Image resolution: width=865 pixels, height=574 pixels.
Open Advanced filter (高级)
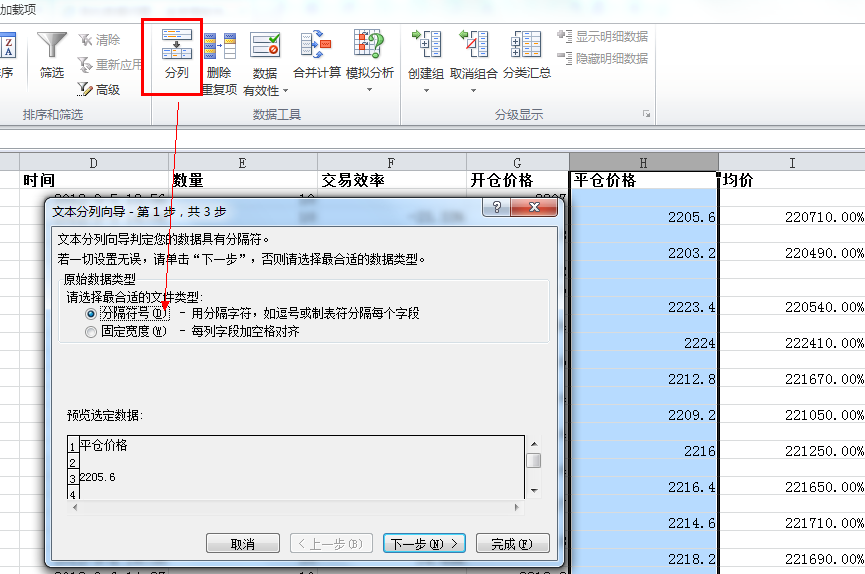[x=99, y=89]
